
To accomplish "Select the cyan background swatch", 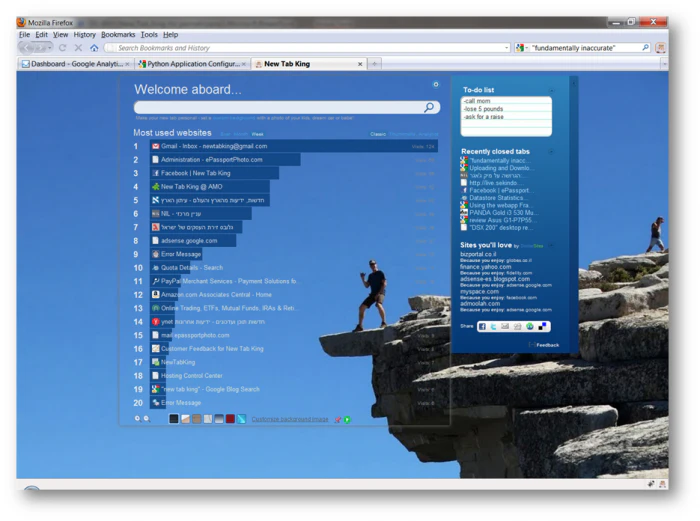I will pos(241,419).
